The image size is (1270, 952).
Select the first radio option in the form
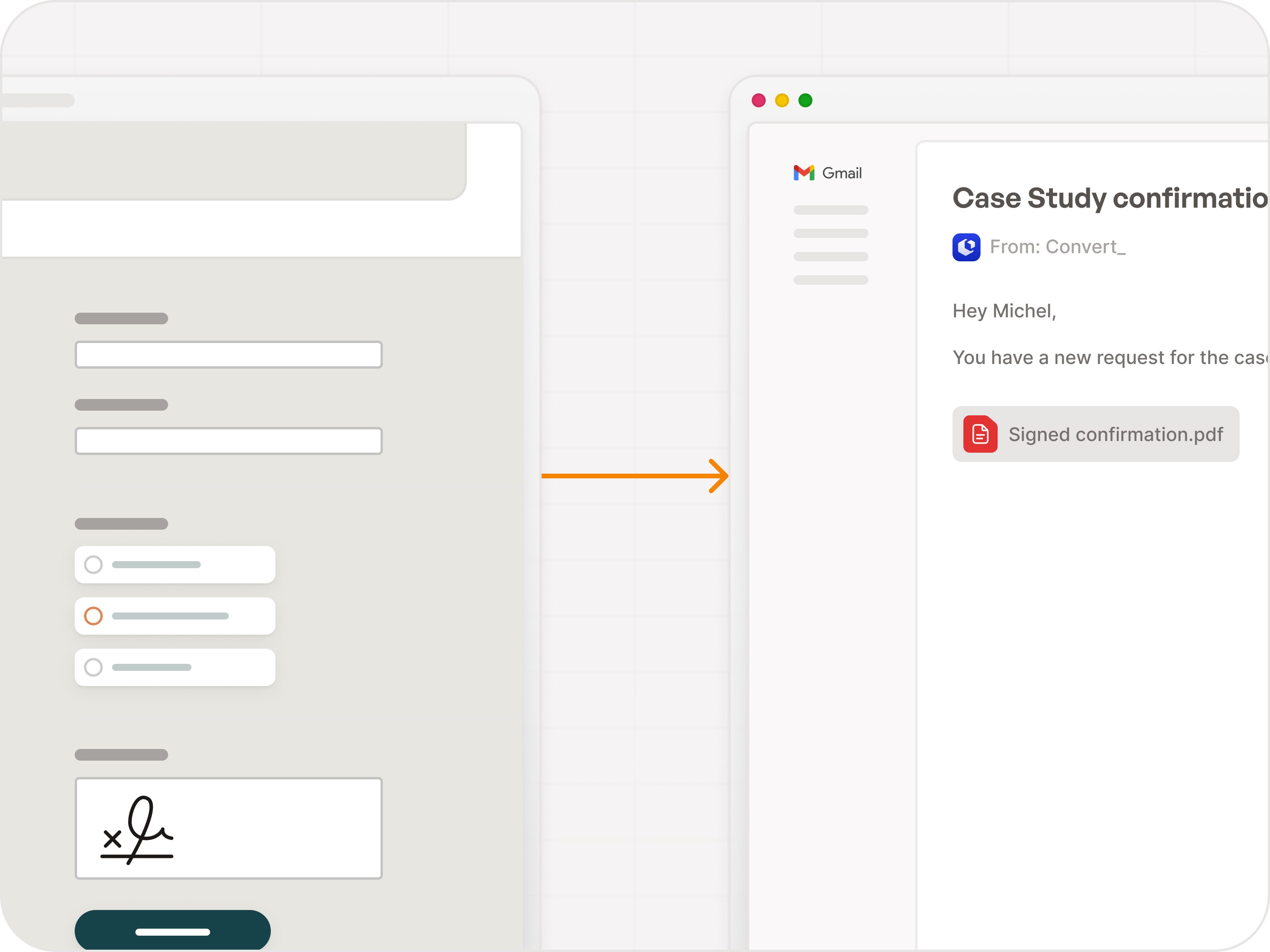(93, 565)
